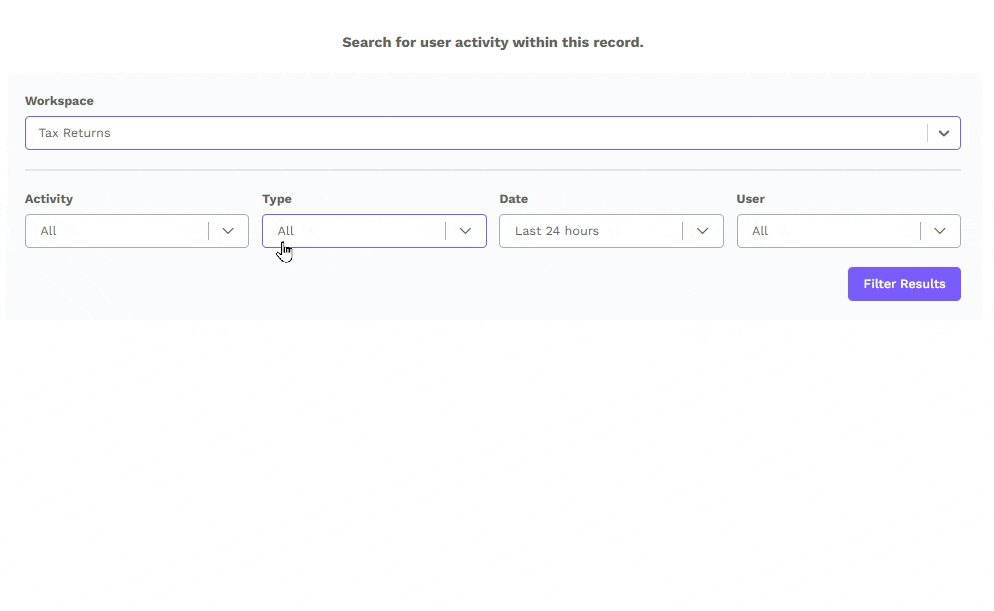The height and width of the screenshot is (611, 994).
Task: Click the Activity field label
Action: click(49, 199)
